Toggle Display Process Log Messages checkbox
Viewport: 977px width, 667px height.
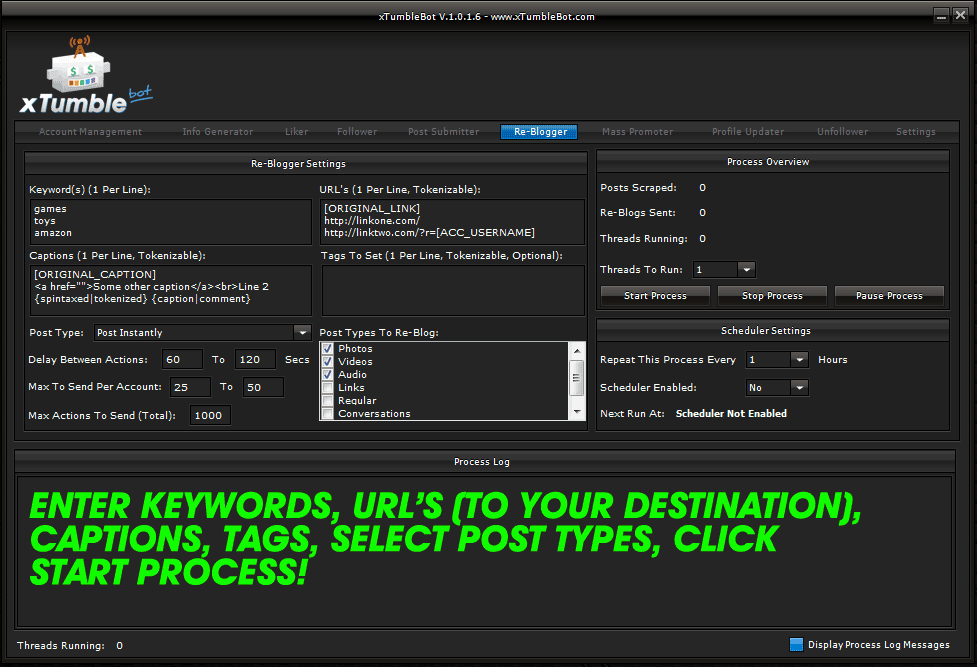click(x=796, y=645)
